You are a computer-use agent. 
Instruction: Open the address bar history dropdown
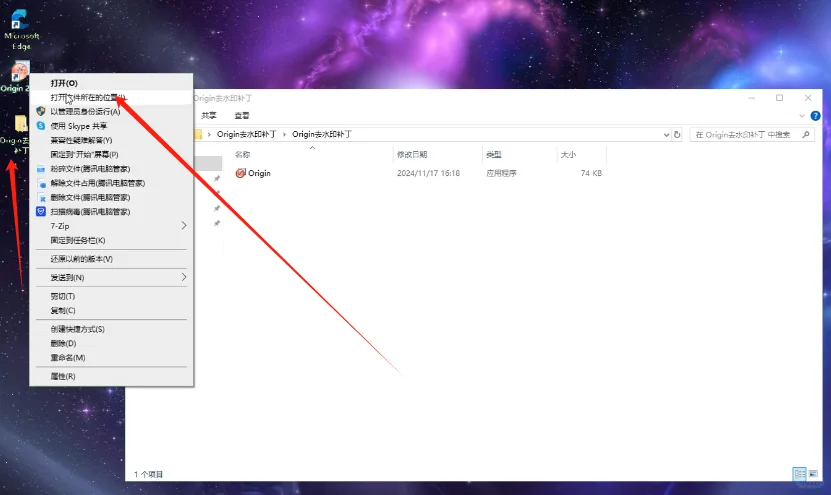666,135
